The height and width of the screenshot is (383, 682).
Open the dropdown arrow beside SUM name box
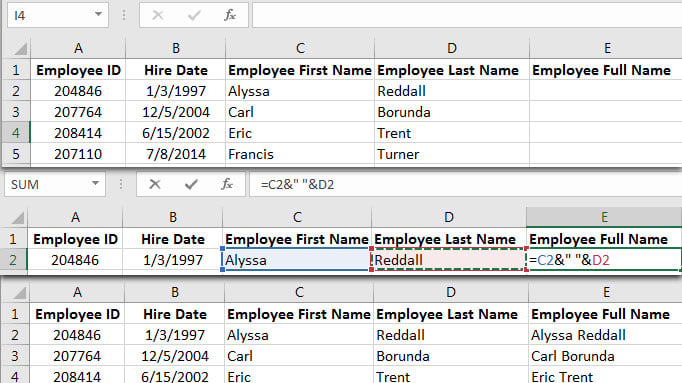[95, 183]
